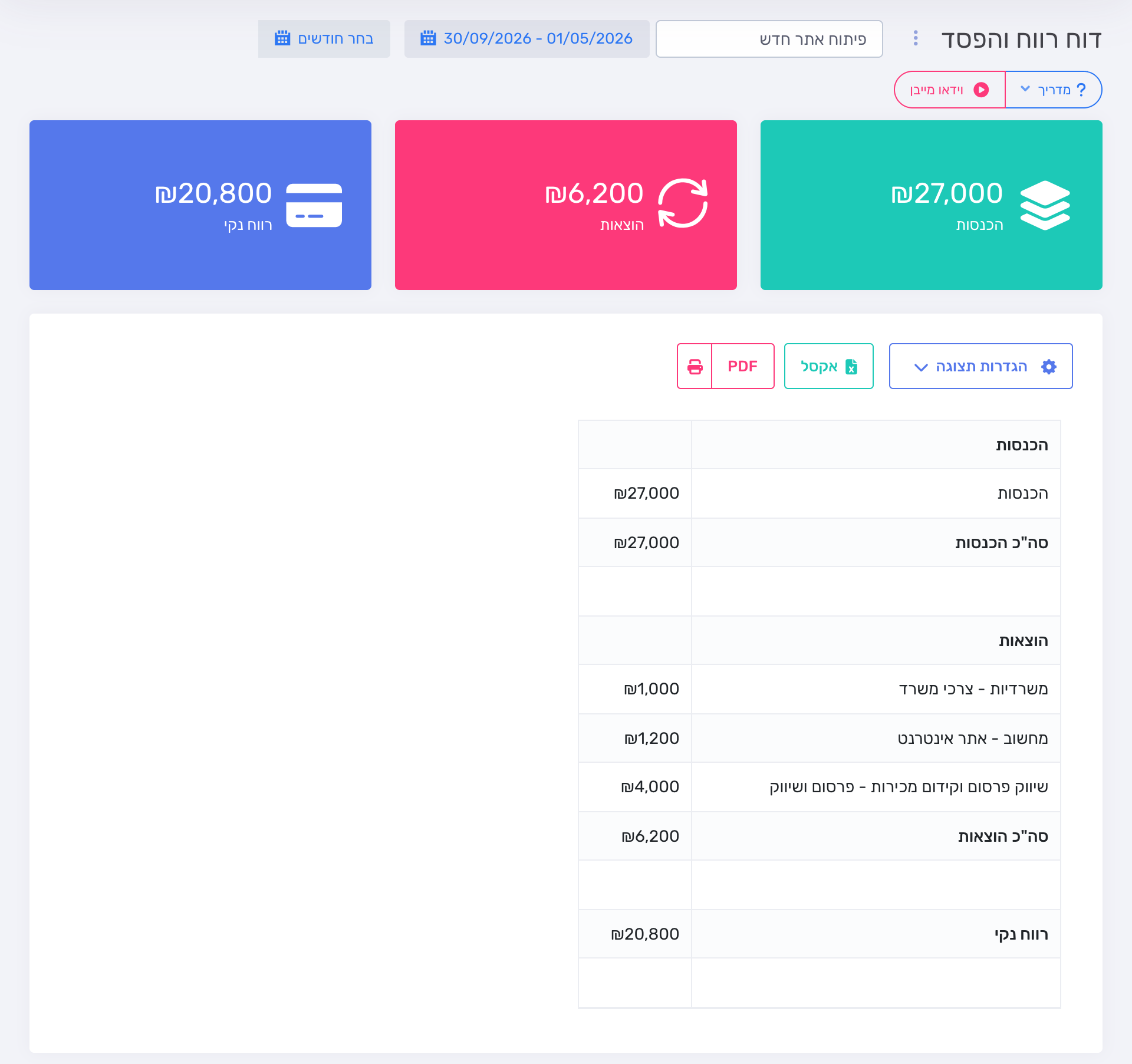
Task: Click calendar icon in בחר חודשים button
Action: tap(282, 38)
